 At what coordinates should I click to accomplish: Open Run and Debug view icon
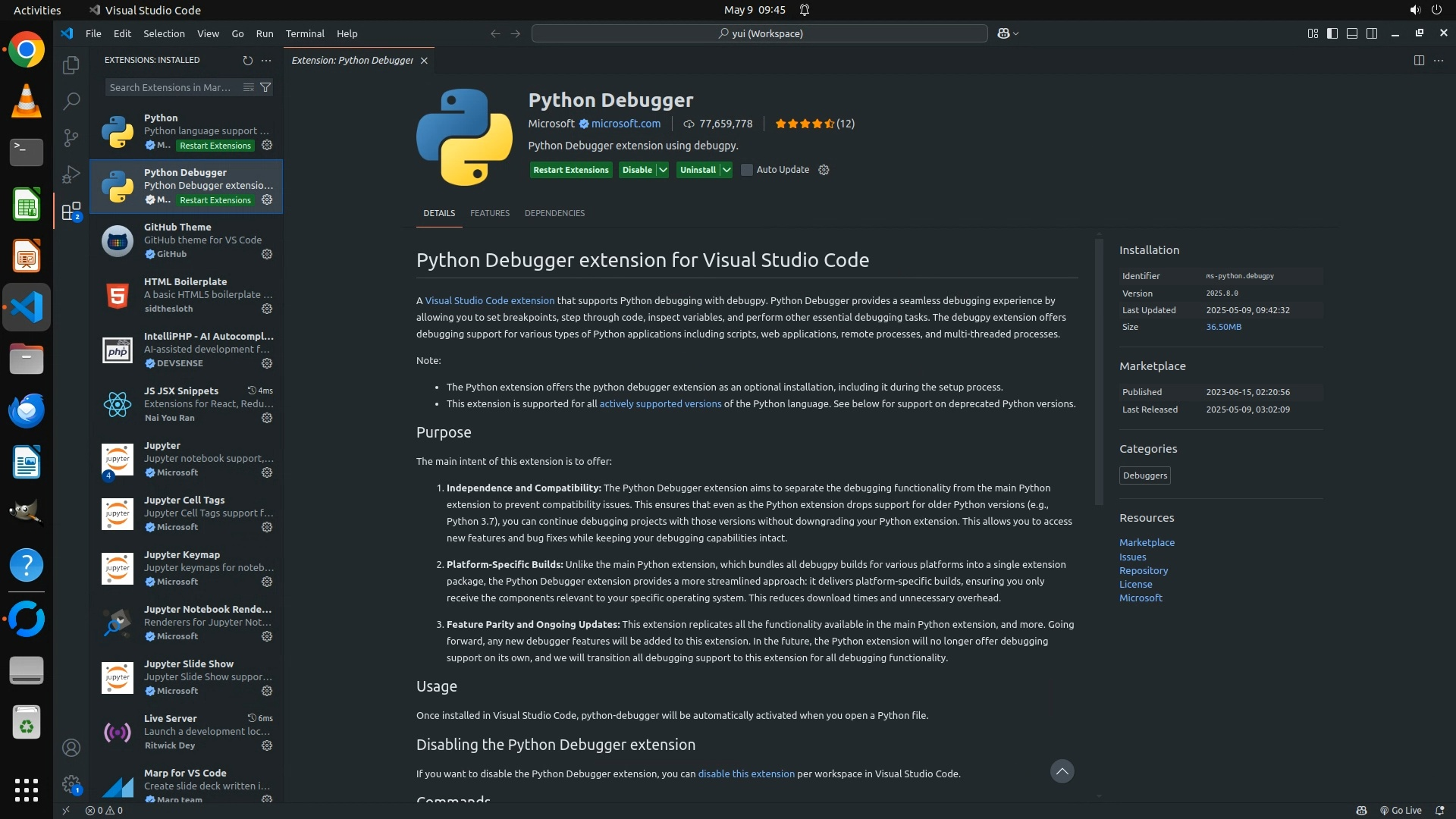coord(71,174)
